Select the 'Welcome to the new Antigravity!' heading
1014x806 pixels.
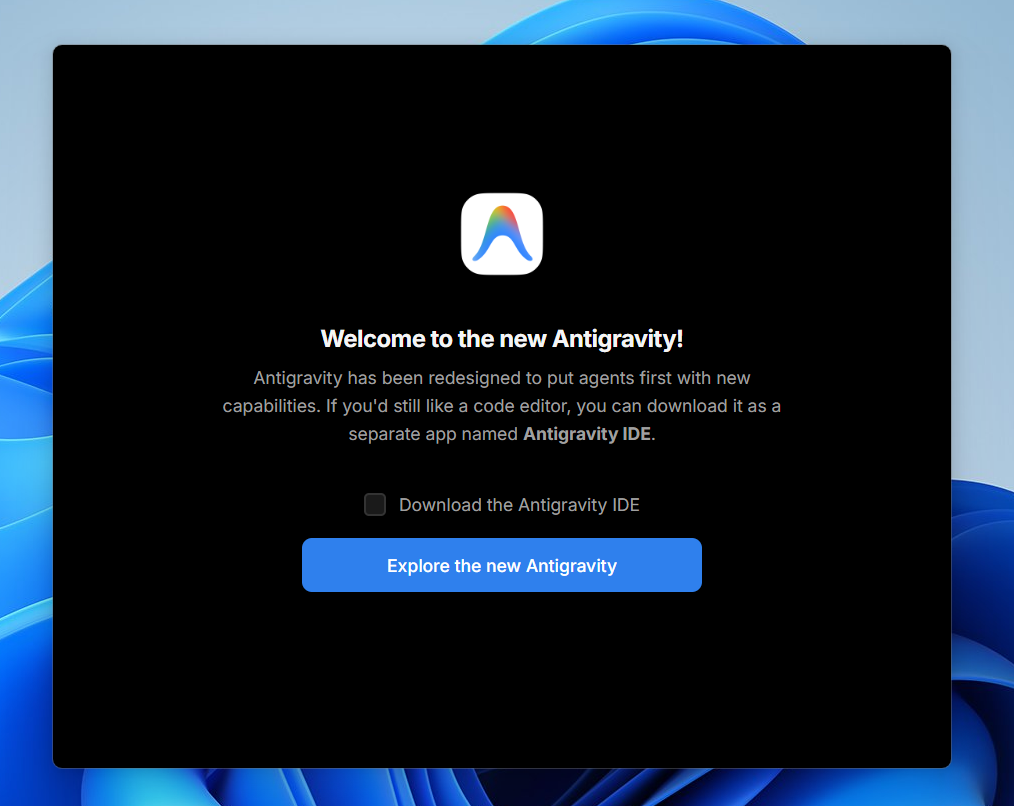pyautogui.click(x=502, y=339)
